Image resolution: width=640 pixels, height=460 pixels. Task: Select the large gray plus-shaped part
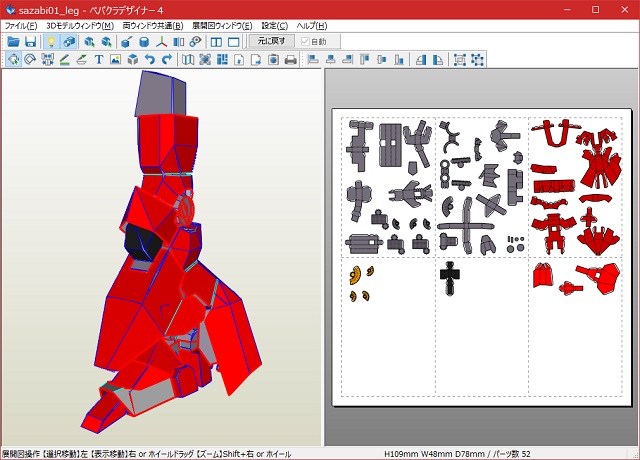pos(466,225)
